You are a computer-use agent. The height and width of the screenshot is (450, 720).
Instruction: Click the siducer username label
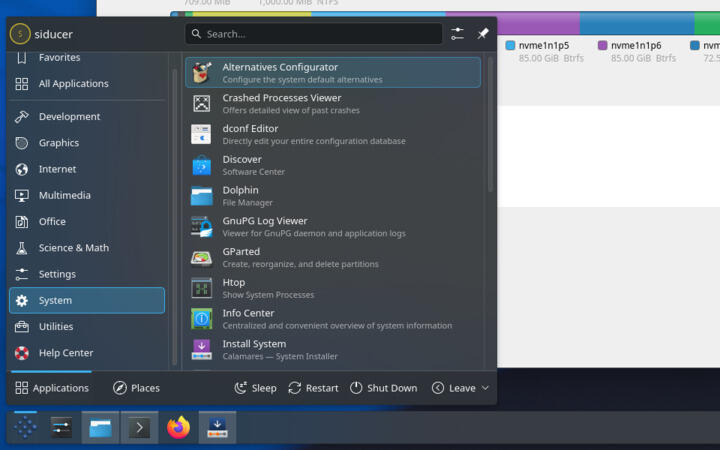coord(53,34)
